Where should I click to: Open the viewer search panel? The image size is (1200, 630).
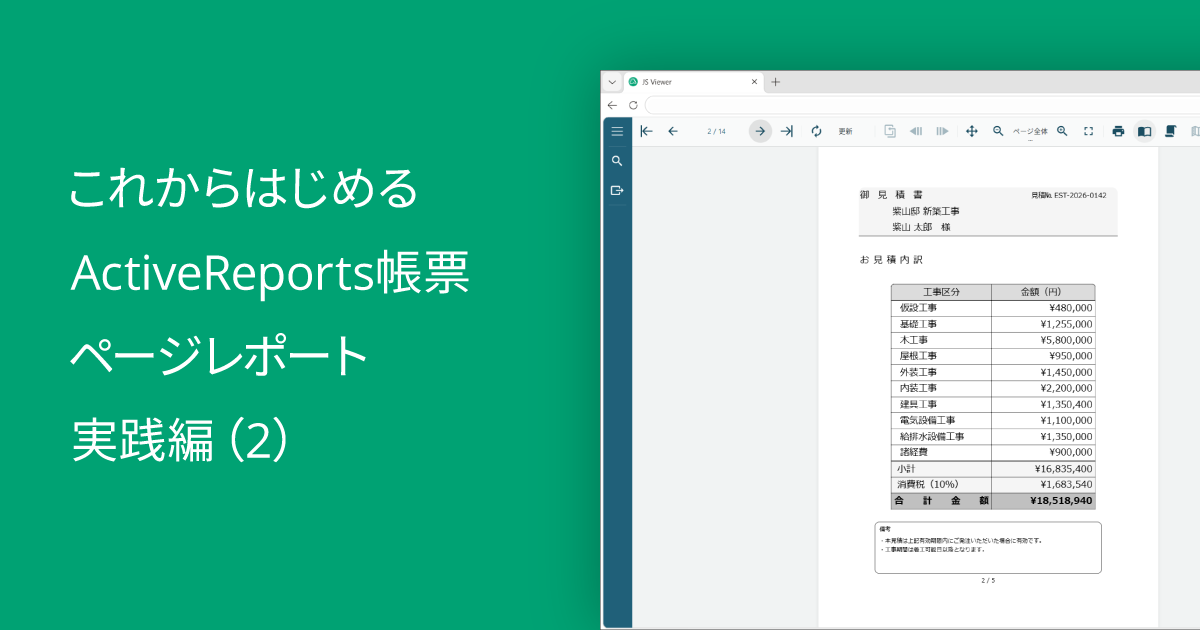(617, 160)
